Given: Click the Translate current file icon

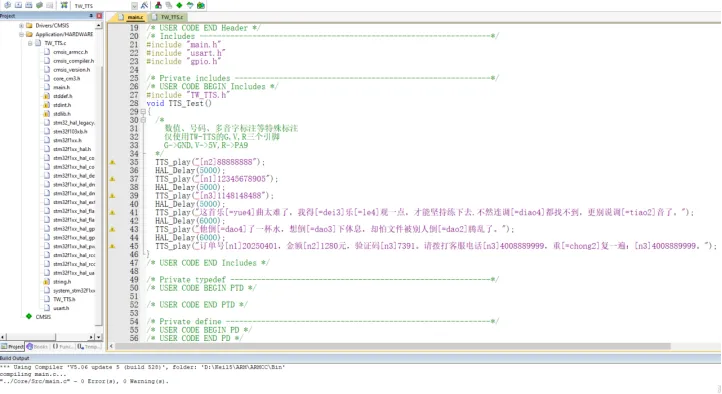Looking at the screenshot, I should click(7, 6).
